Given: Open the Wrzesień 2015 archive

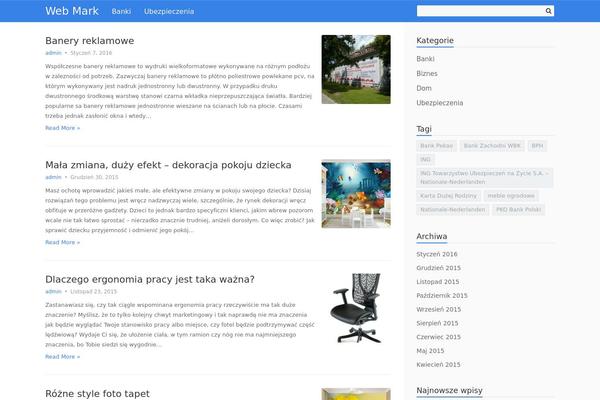Looking at the screenshot, I should coord(439,309).
